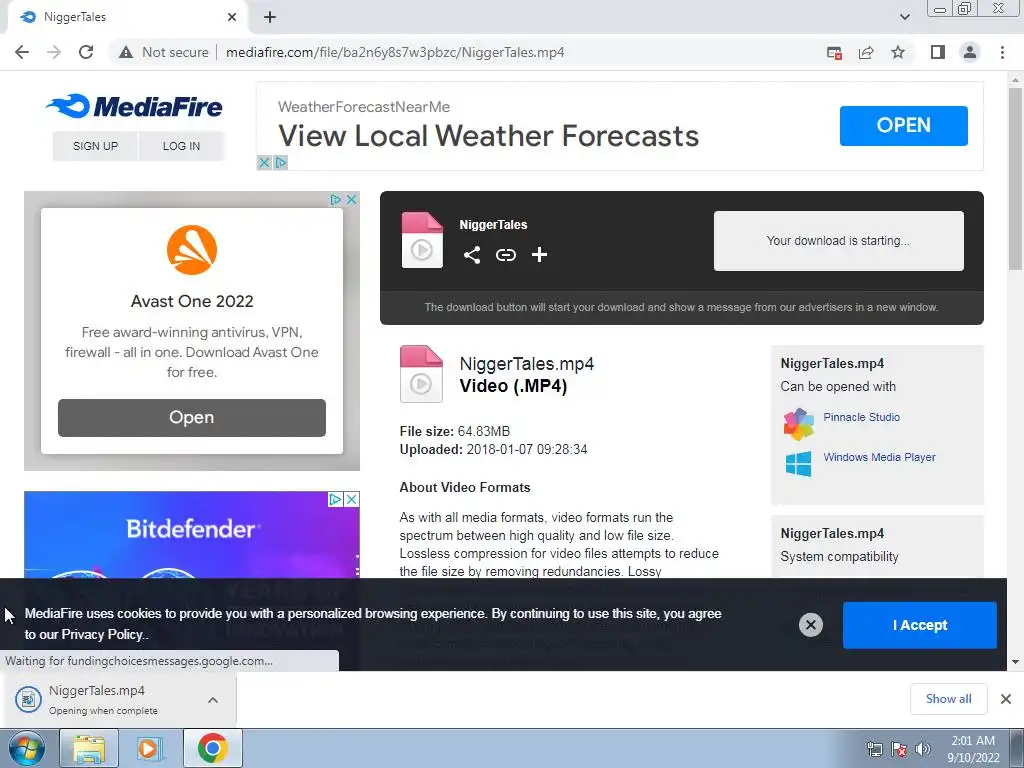
Task: Add the file to your account with plus icon
Action: coord(539,255)
